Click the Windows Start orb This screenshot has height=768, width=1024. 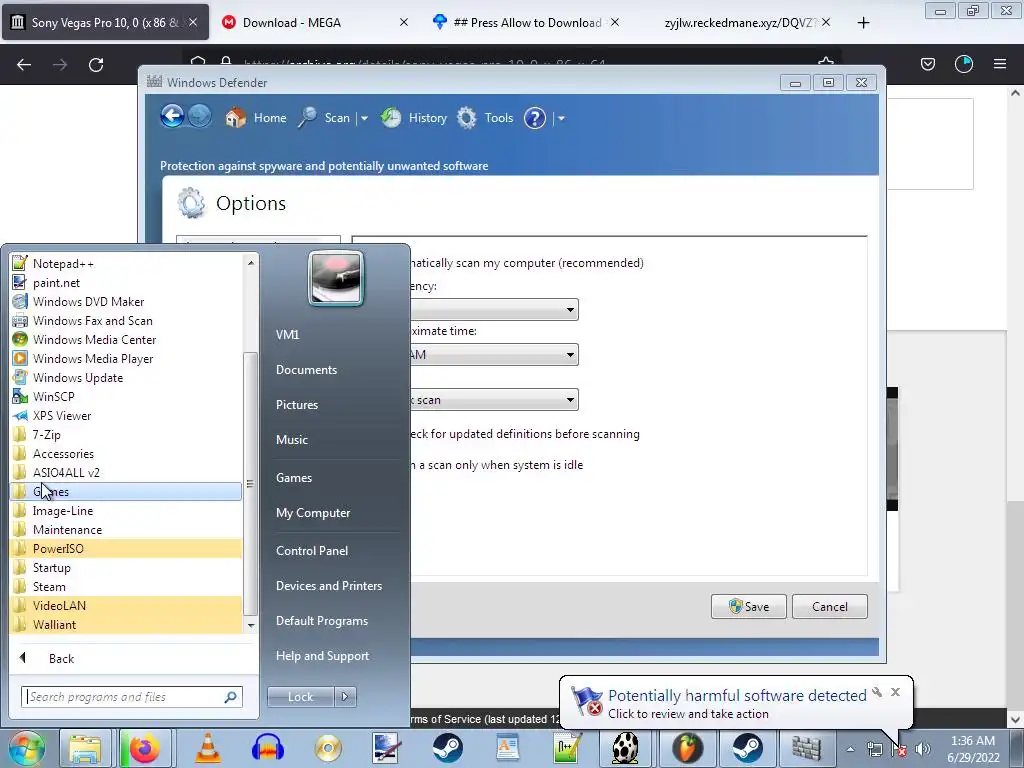[26, 748]
